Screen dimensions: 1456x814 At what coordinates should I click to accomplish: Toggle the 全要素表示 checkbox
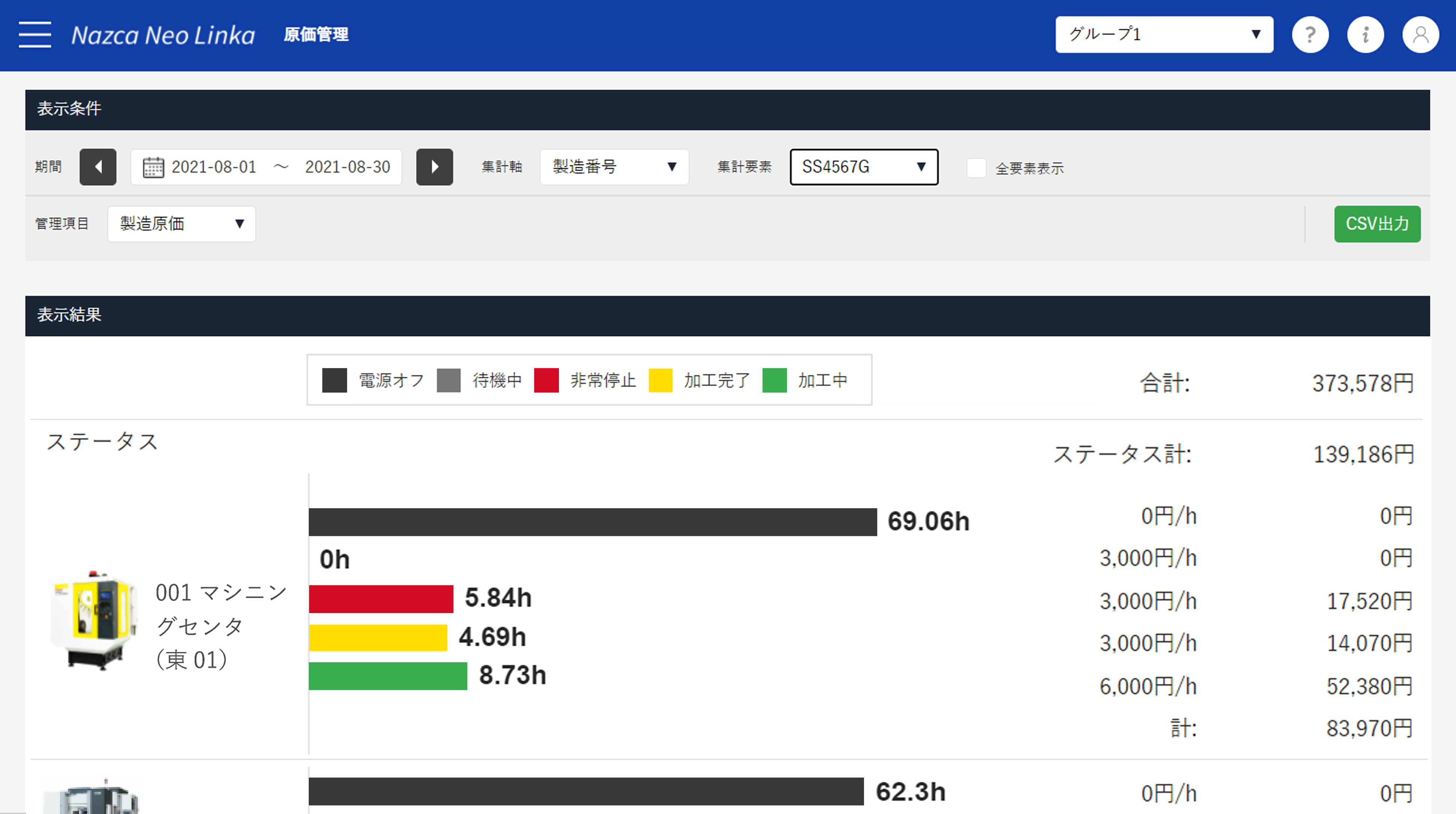(975, 167)
